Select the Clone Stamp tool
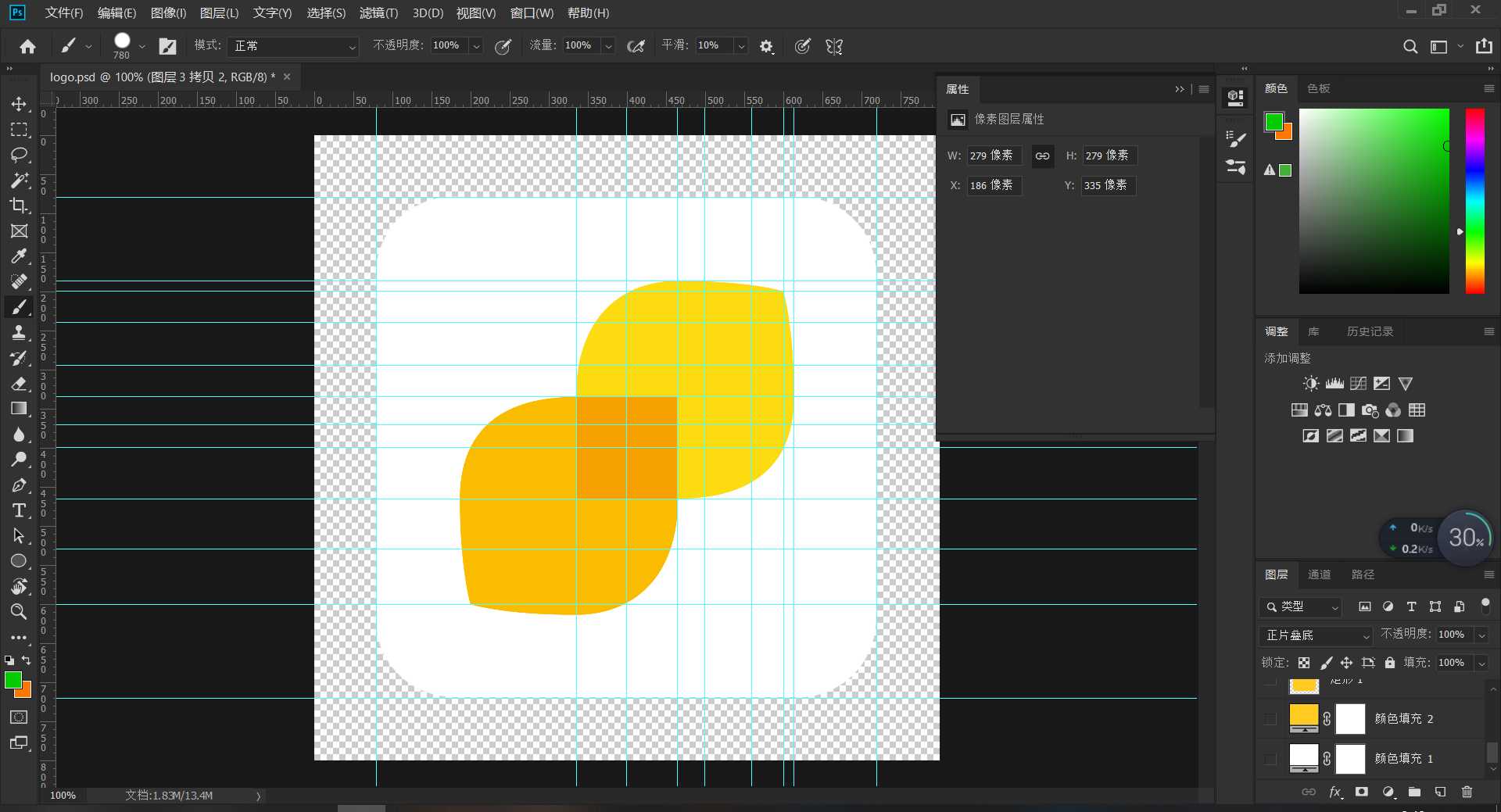1501x812 pixels. (19, 333)
